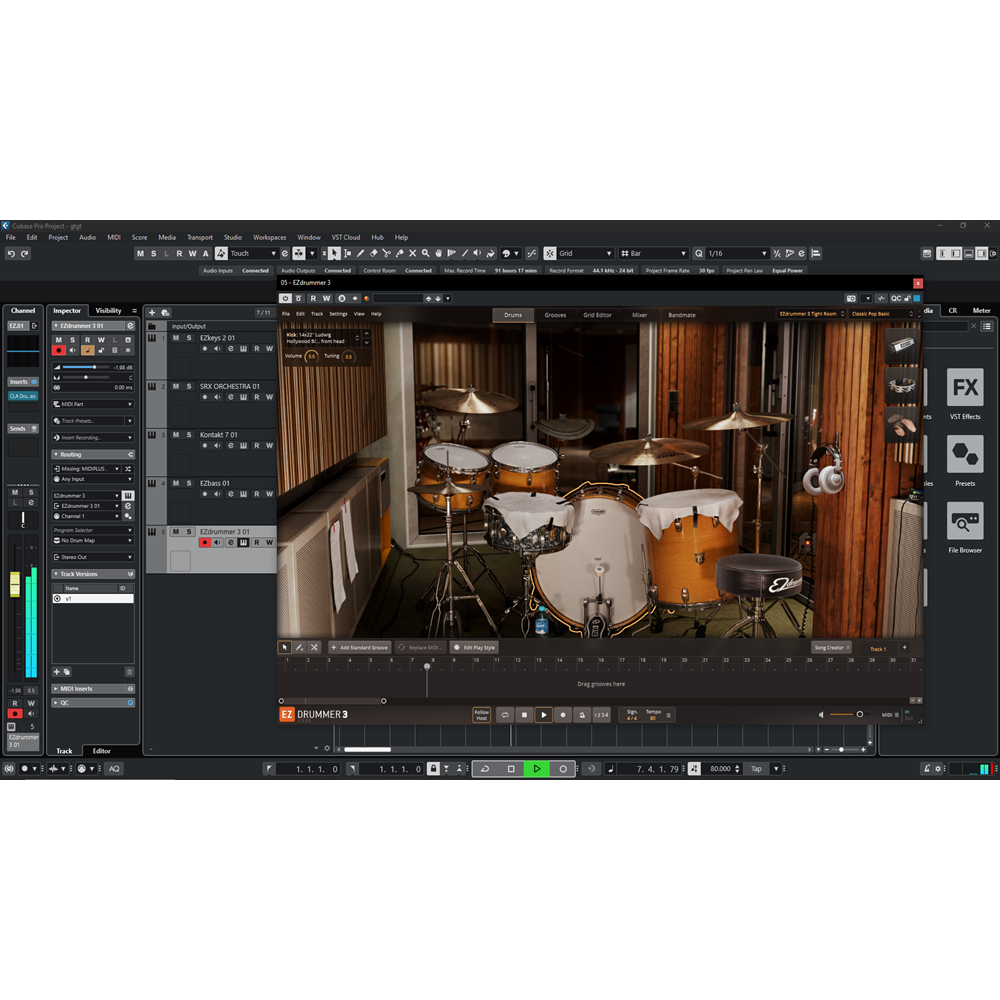Select the Zoom magnifier tool
1000x1000 pixels.
coord(425,253)
